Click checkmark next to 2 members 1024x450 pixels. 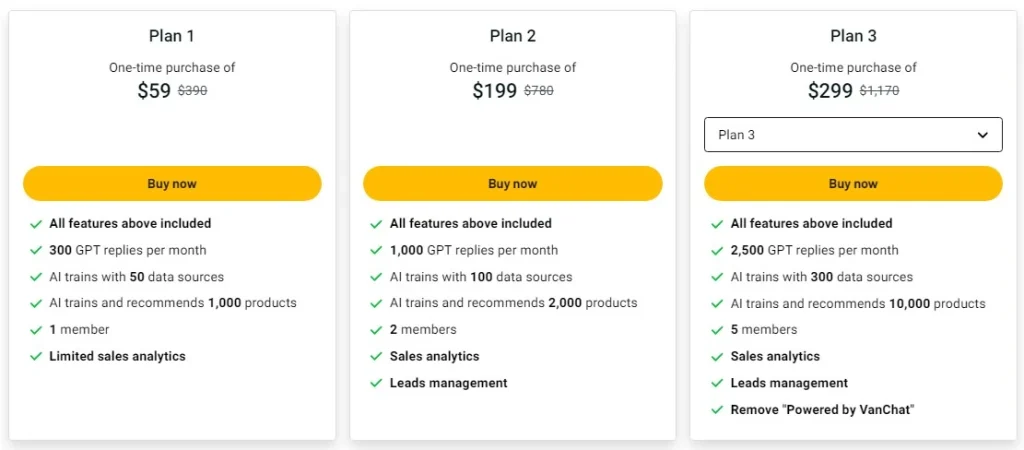pyautogui.click(x=377, y=330)
